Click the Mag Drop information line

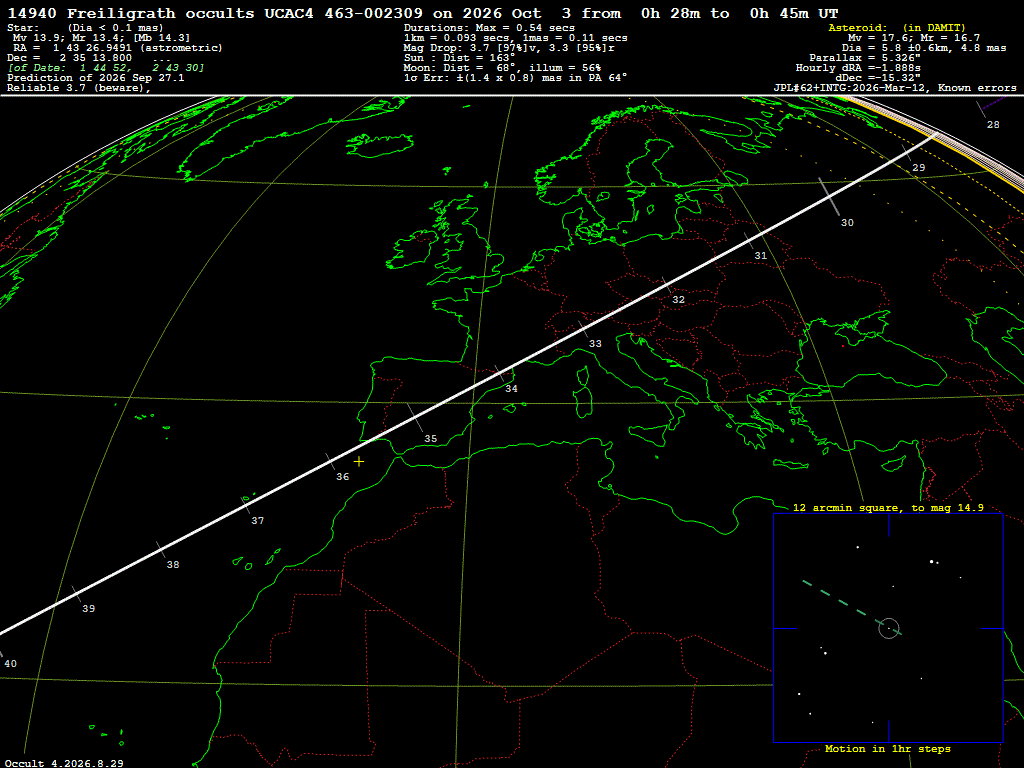point(509,48)
